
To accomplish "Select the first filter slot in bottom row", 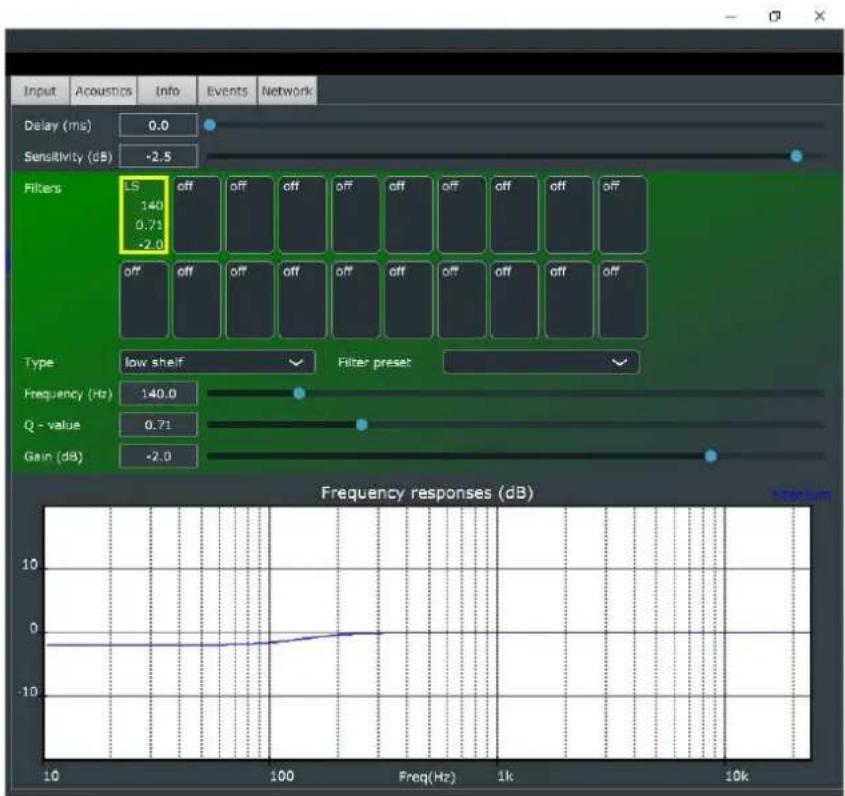I will click(144, 300).
